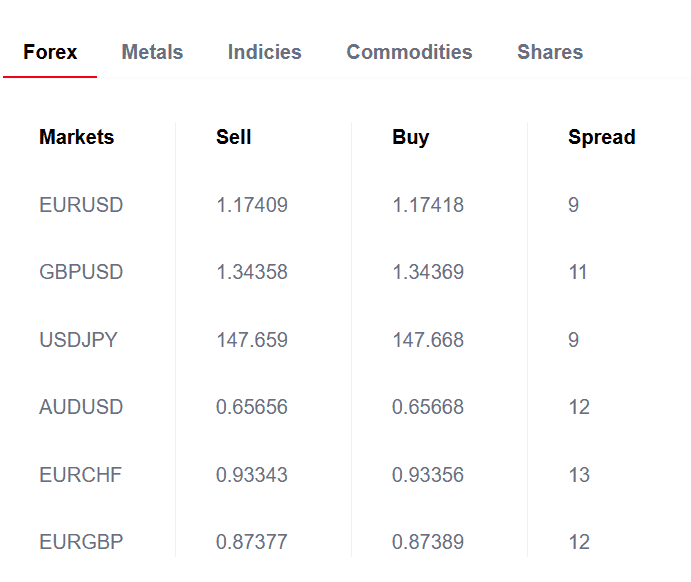Select the EURGBP market

click(x=80, y=542)
